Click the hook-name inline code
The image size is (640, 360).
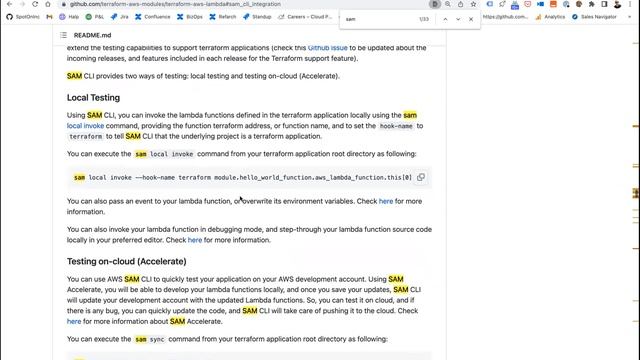pyautogui.click(x=396, y=126)
